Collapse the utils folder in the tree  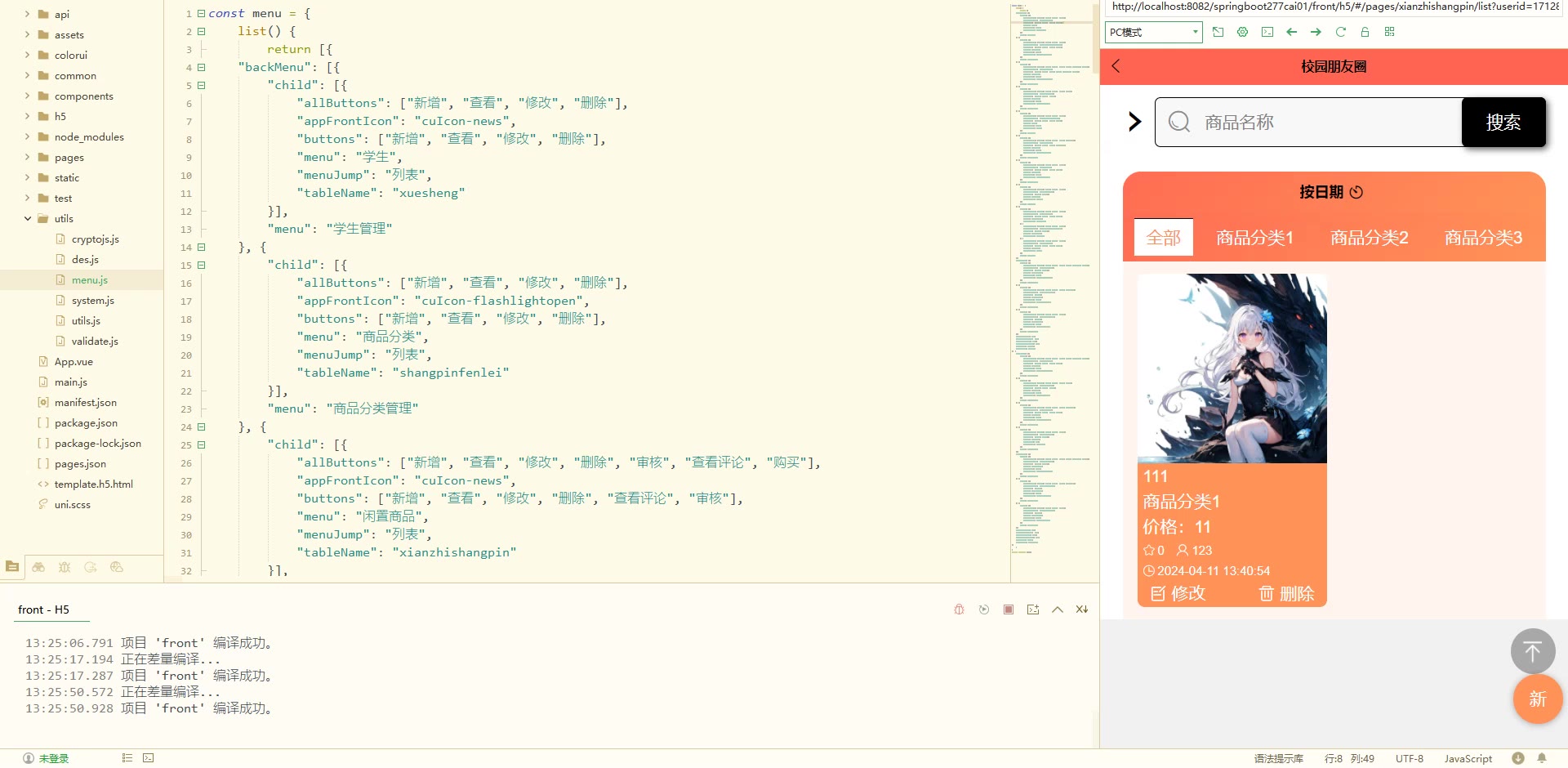28,219
